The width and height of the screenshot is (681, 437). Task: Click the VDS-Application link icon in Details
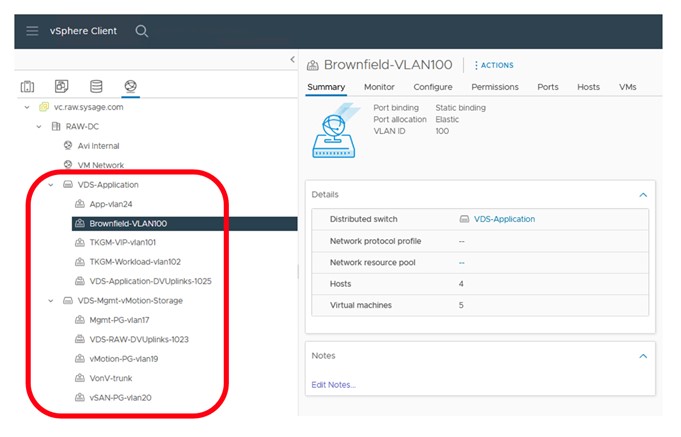(464, 218)
